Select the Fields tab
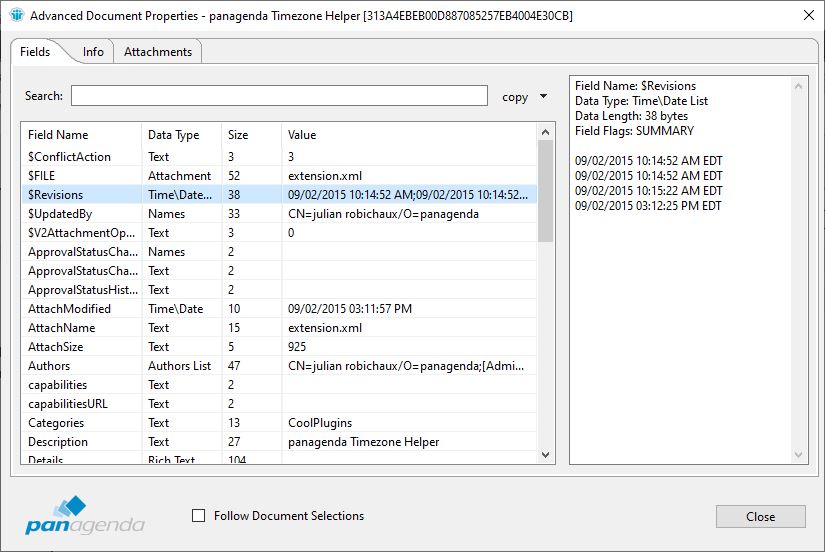 tap(35, 52)
